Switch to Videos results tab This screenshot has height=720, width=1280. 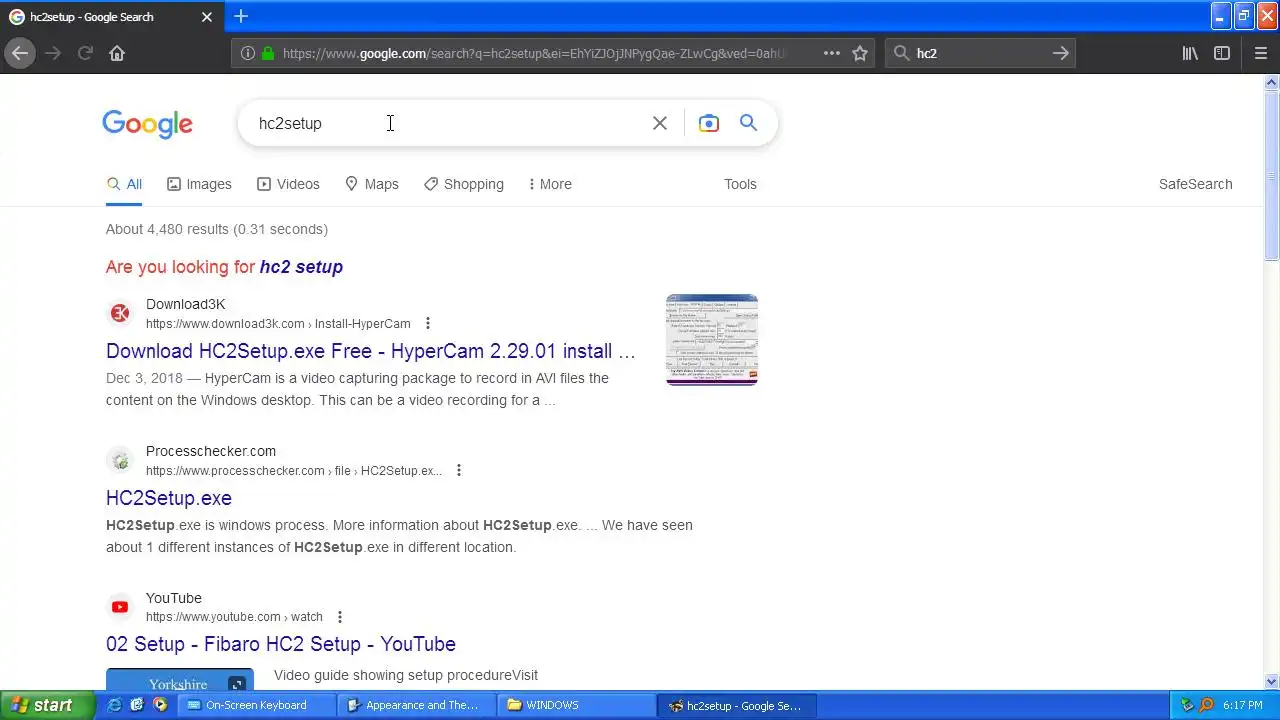pos(288,184)
